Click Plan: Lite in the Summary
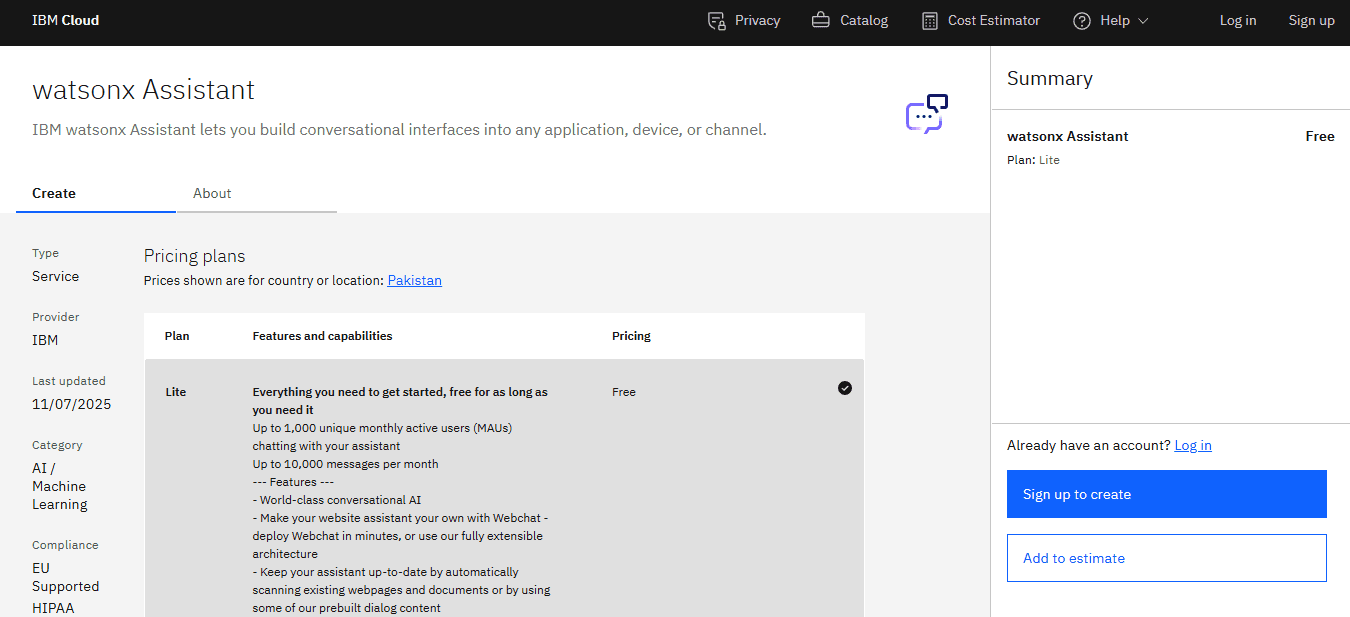 tap(1033, 160)
